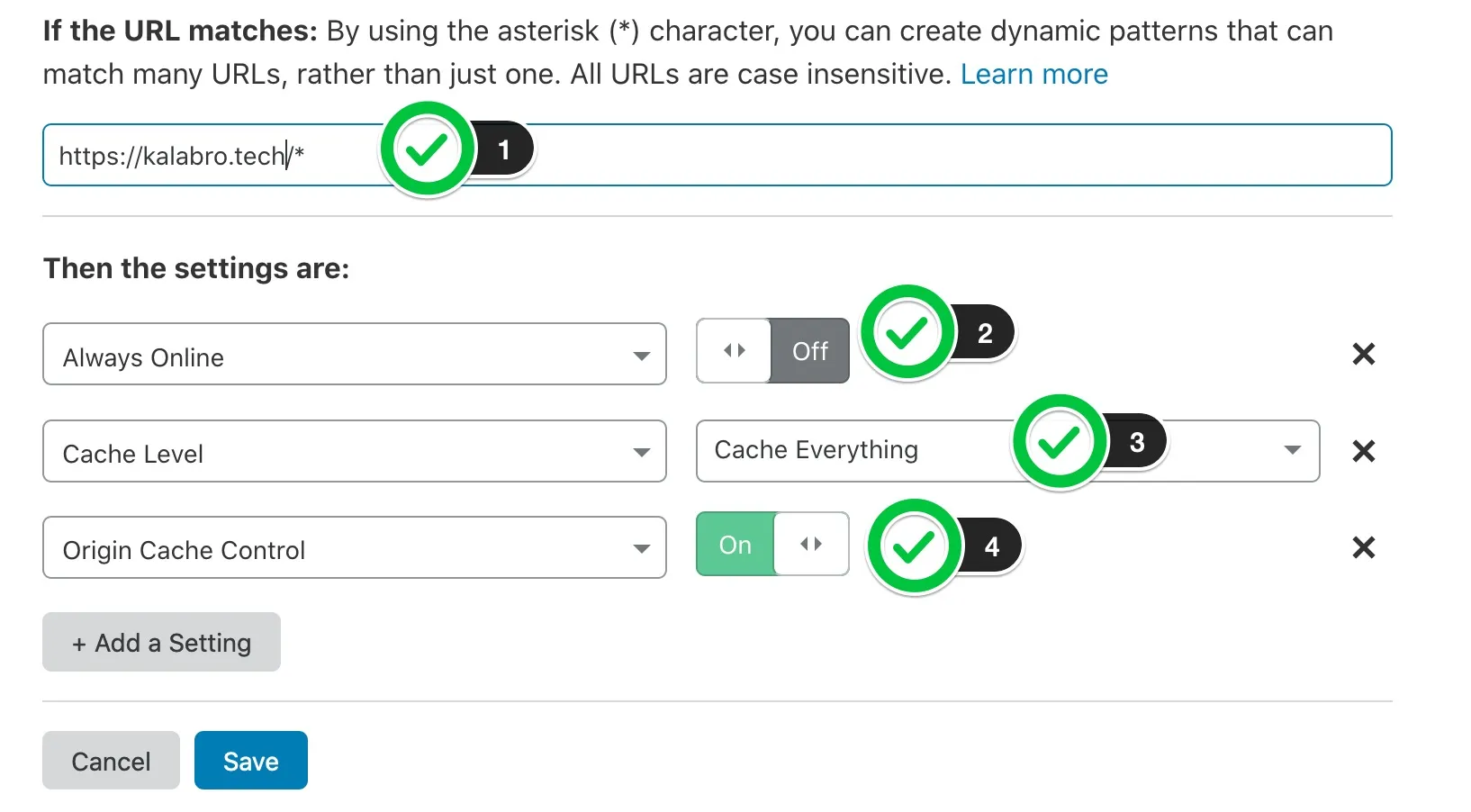Click the green checkmark annotation numbered 3
This screenshot has height=812, width=1471.
coord(1060,441)
